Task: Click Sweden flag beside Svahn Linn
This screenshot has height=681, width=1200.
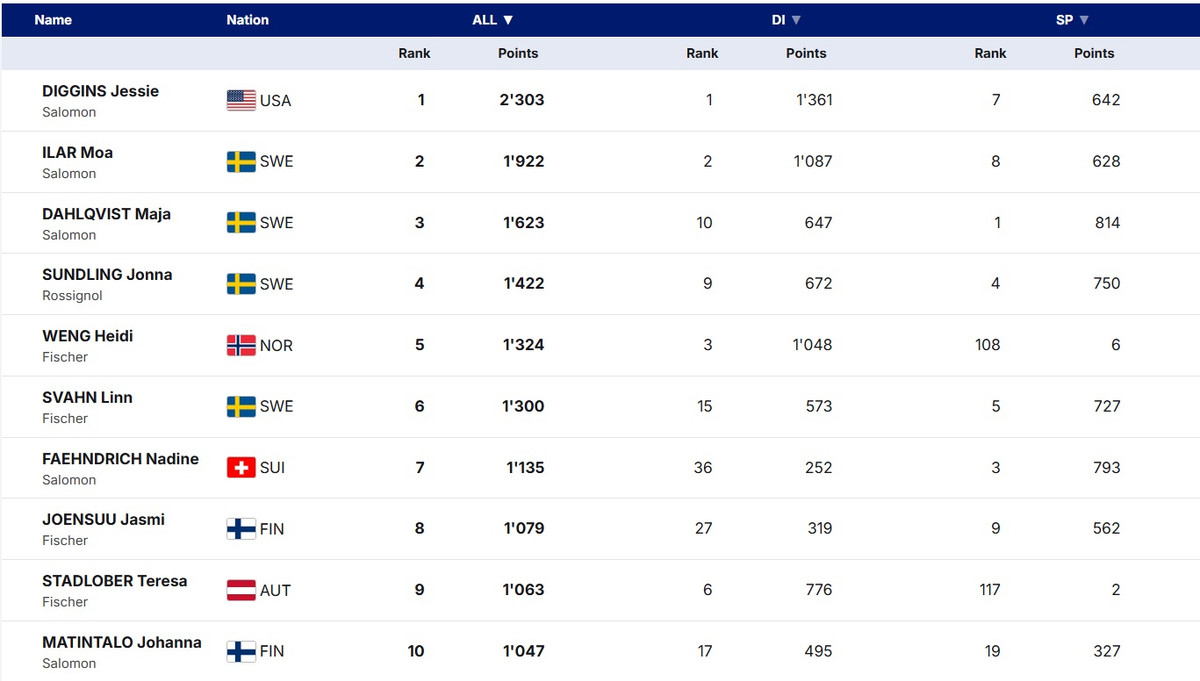Action: [241, 406]
